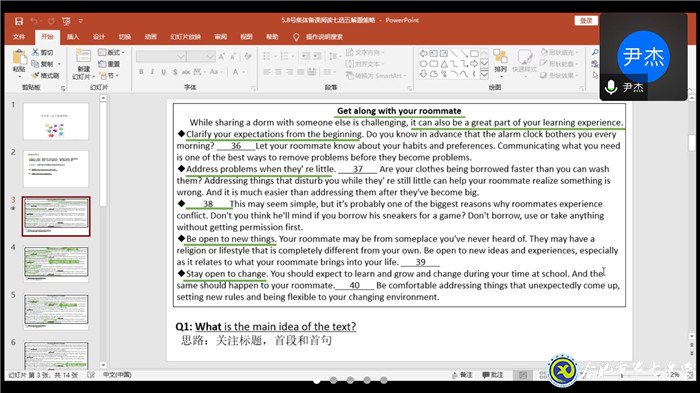
Task: Switch to the 动画 (Animations) ribbon tab
Action: point(150,37)
